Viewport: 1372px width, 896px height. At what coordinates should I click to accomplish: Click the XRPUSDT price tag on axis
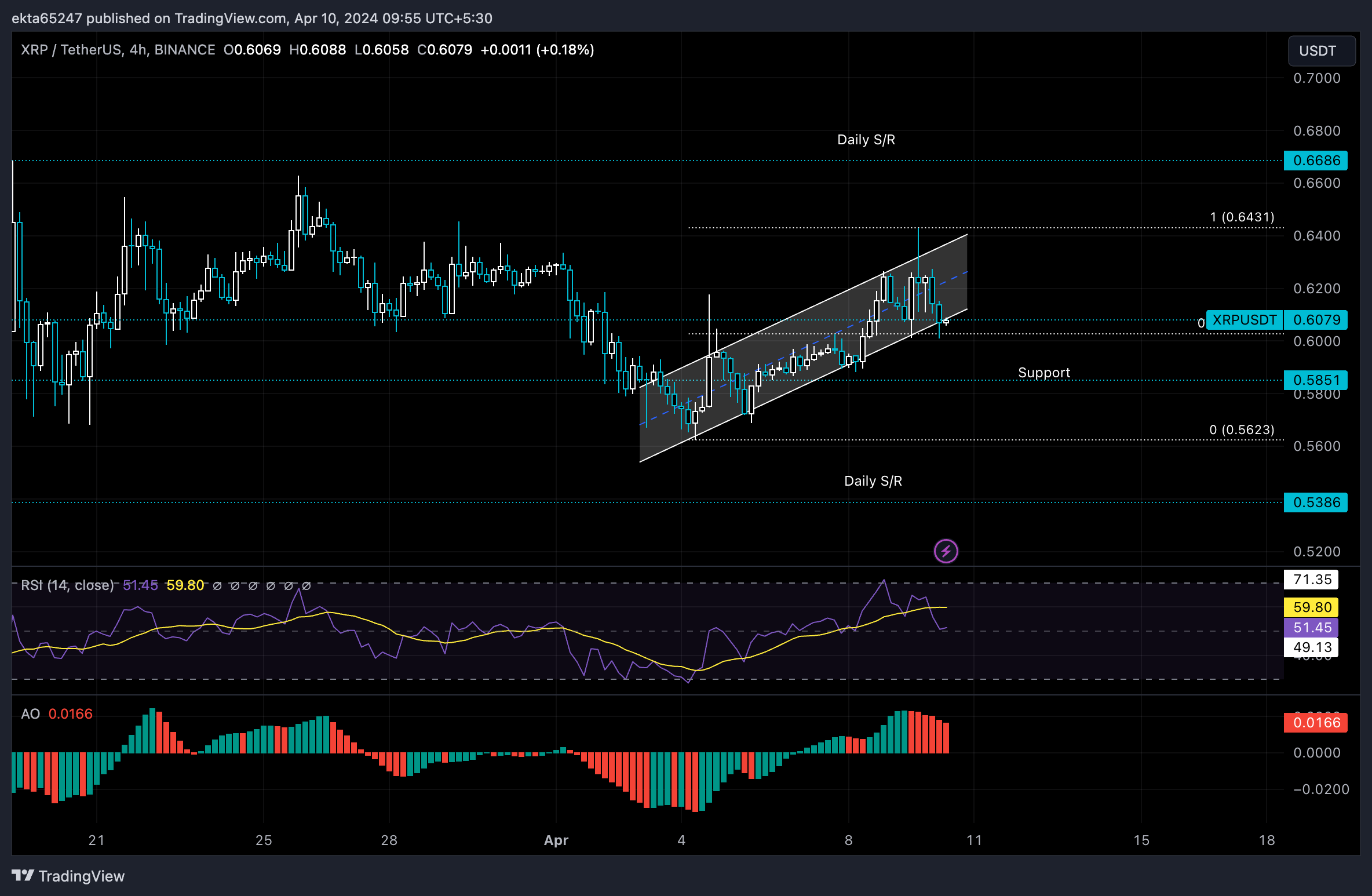pos(1245,320)
